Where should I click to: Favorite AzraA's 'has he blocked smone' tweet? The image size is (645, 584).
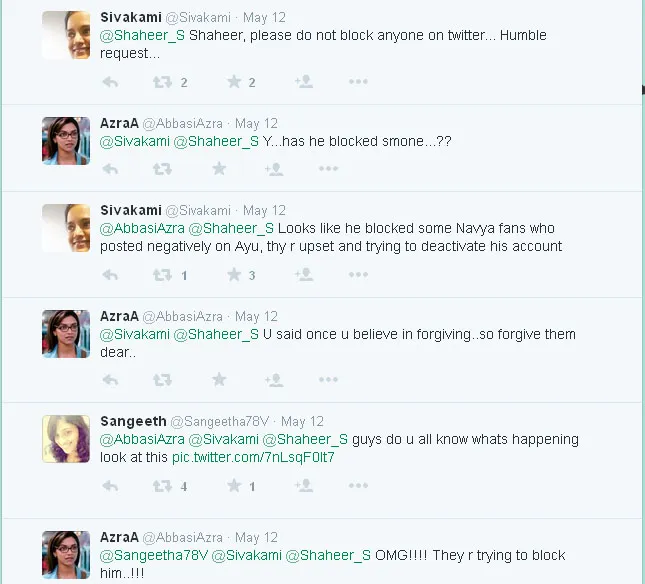[220, 169]
